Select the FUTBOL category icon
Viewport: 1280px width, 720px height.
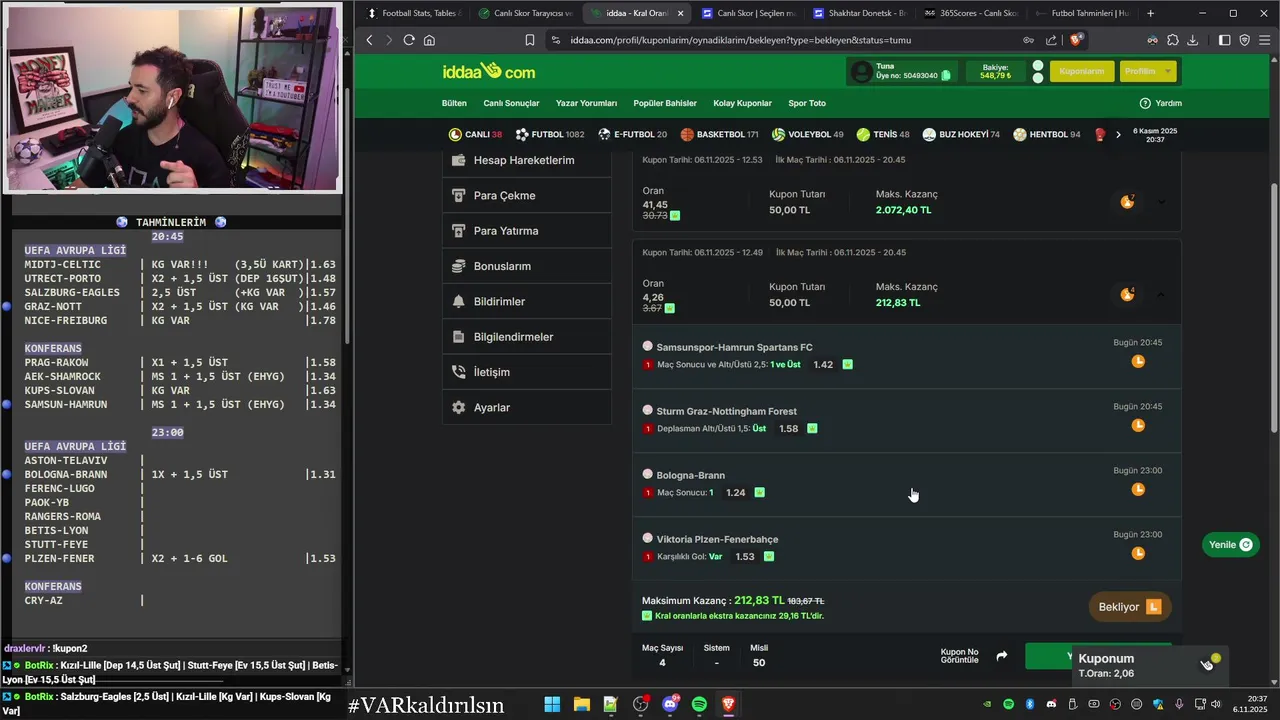[x=522, y=134]
